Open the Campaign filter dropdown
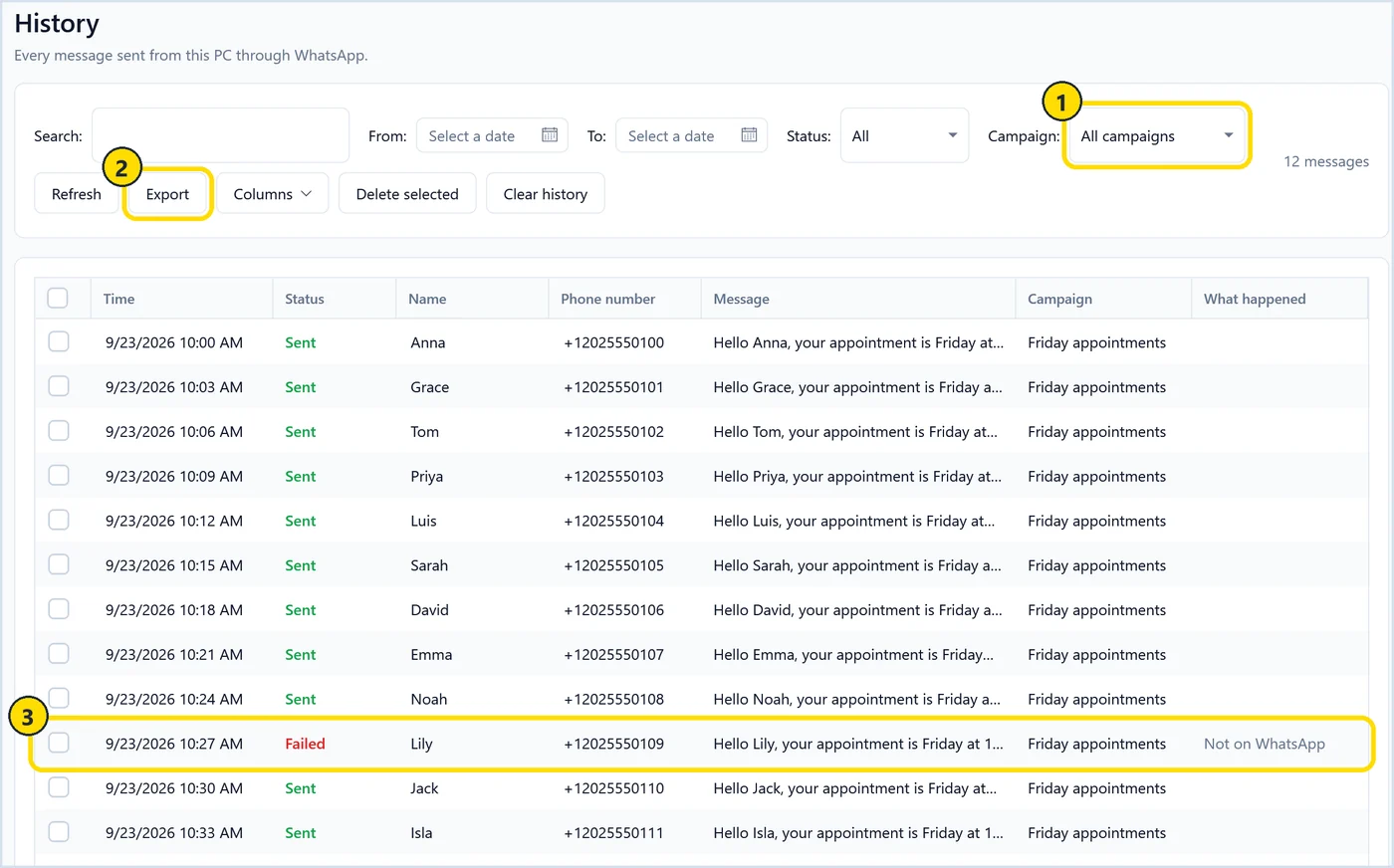 1157,135
